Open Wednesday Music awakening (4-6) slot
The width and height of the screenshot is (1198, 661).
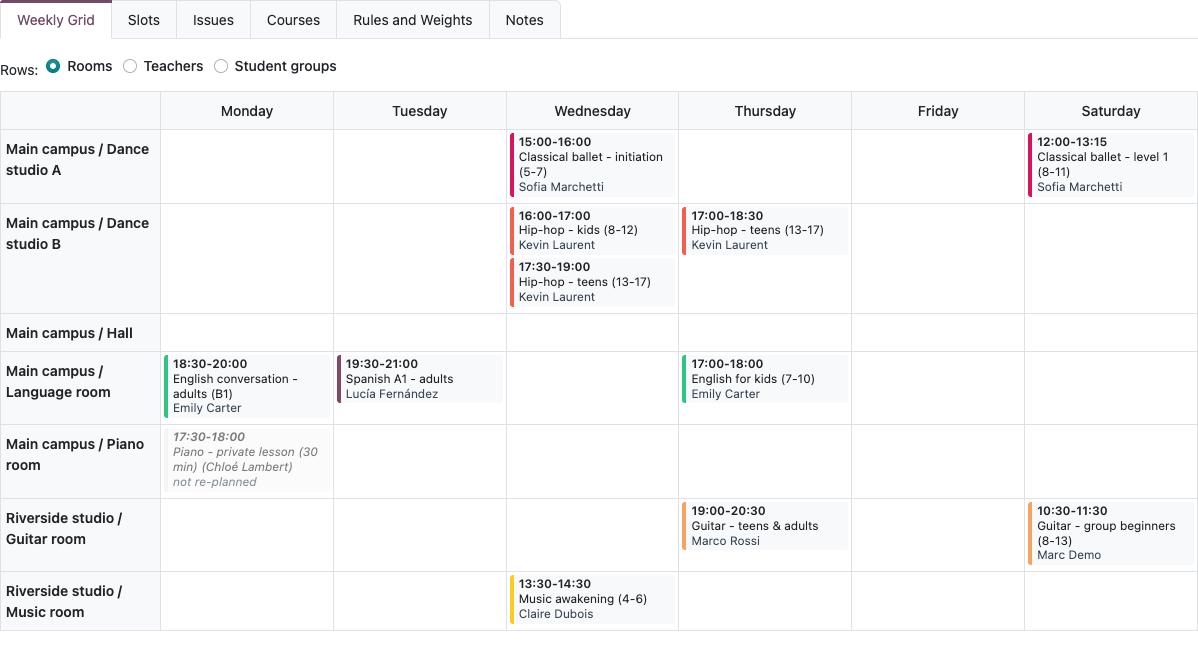point(592,598)
